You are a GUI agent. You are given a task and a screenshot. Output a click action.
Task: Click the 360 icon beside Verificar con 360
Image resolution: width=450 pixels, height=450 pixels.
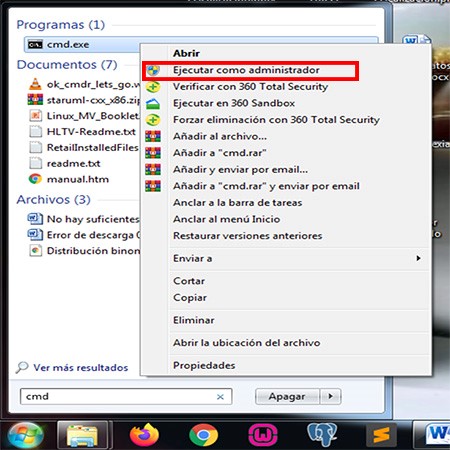153,87
